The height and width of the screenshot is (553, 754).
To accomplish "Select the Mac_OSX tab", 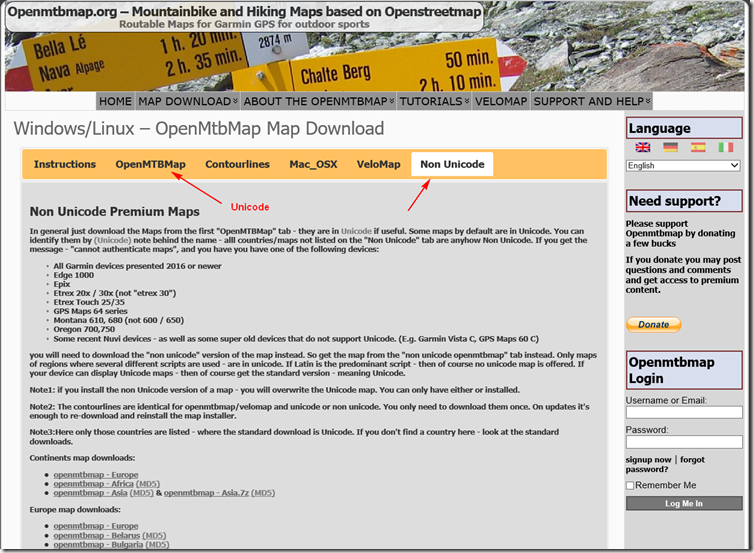I will tap(313, 164).
